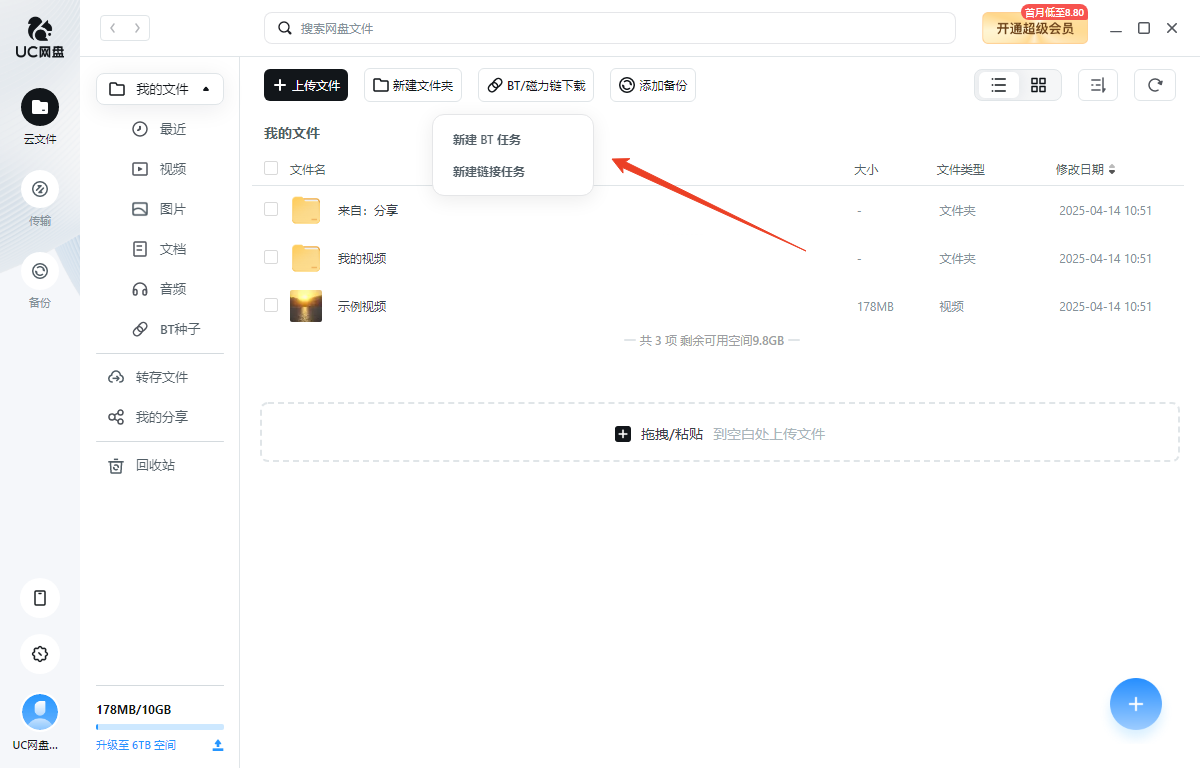Image resolution: width=1200 pixels, height=768 pixels.
Task: Open settings gear icon in sidebar
Action: (x=40, y=654)
